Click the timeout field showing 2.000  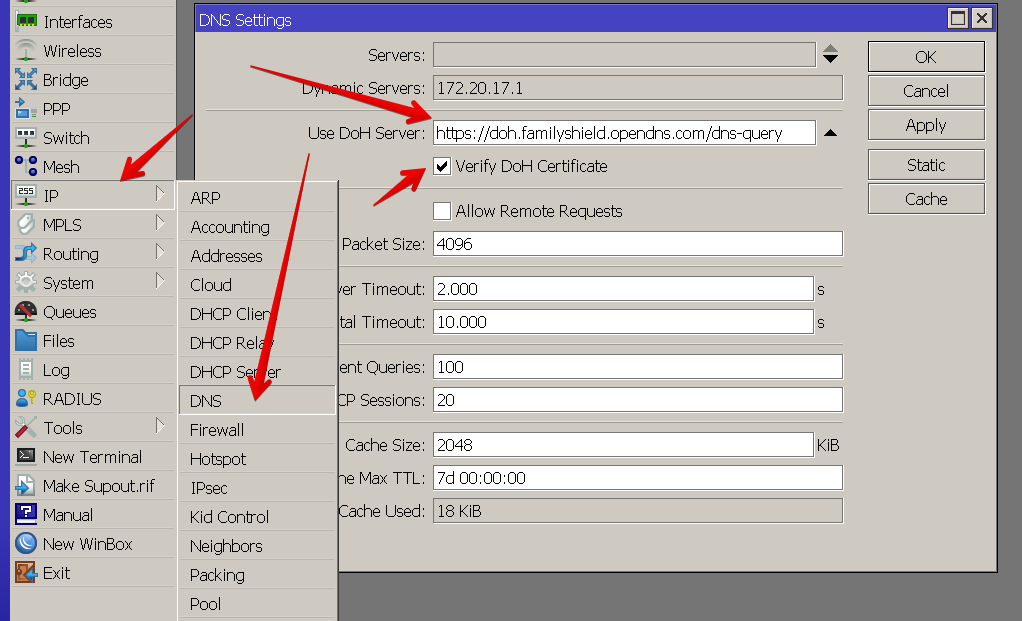624,289
